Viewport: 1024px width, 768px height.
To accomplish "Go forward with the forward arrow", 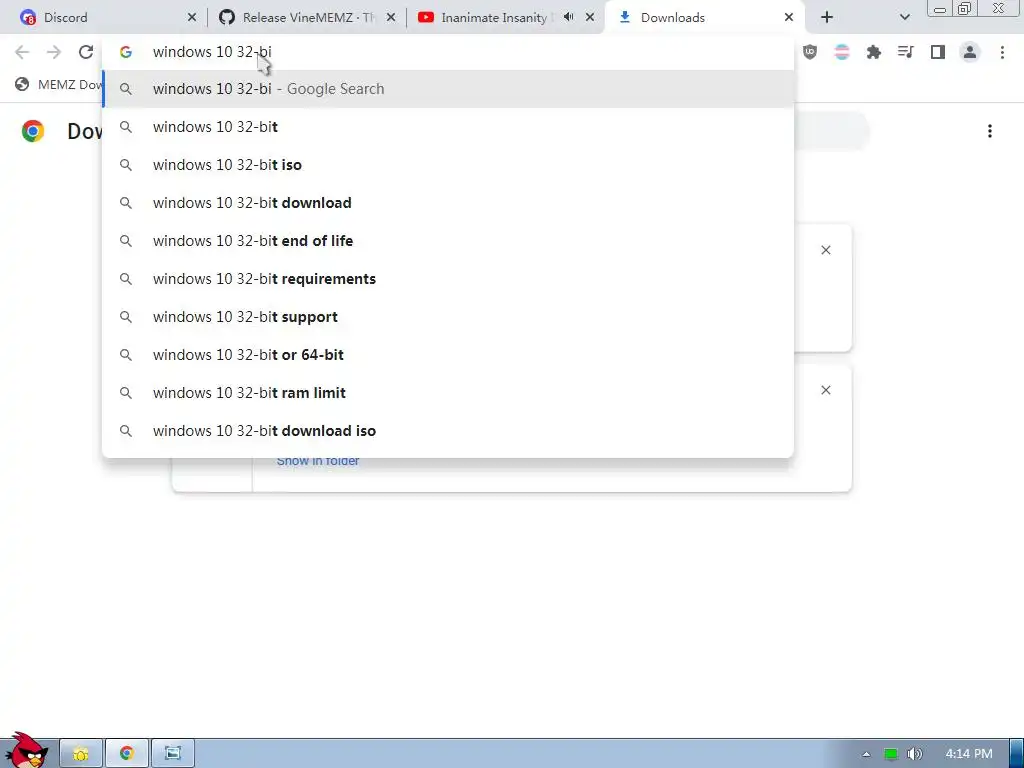I will coord(54,52).
